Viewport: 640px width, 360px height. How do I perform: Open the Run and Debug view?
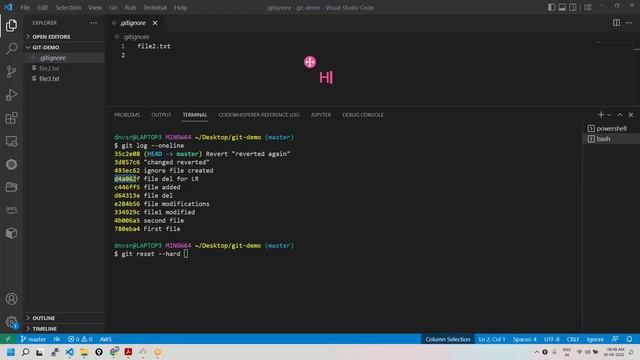(x=11, y=95)
